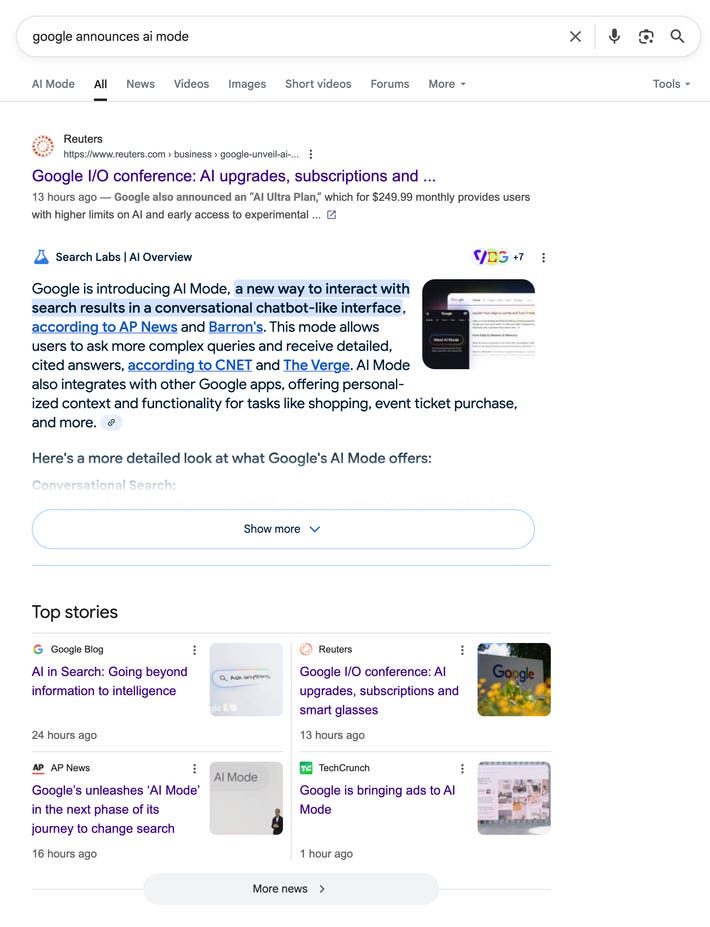Expand AI Overview with Show more
The height and width of the screenshot is (927, 710).
pos(283,529)
